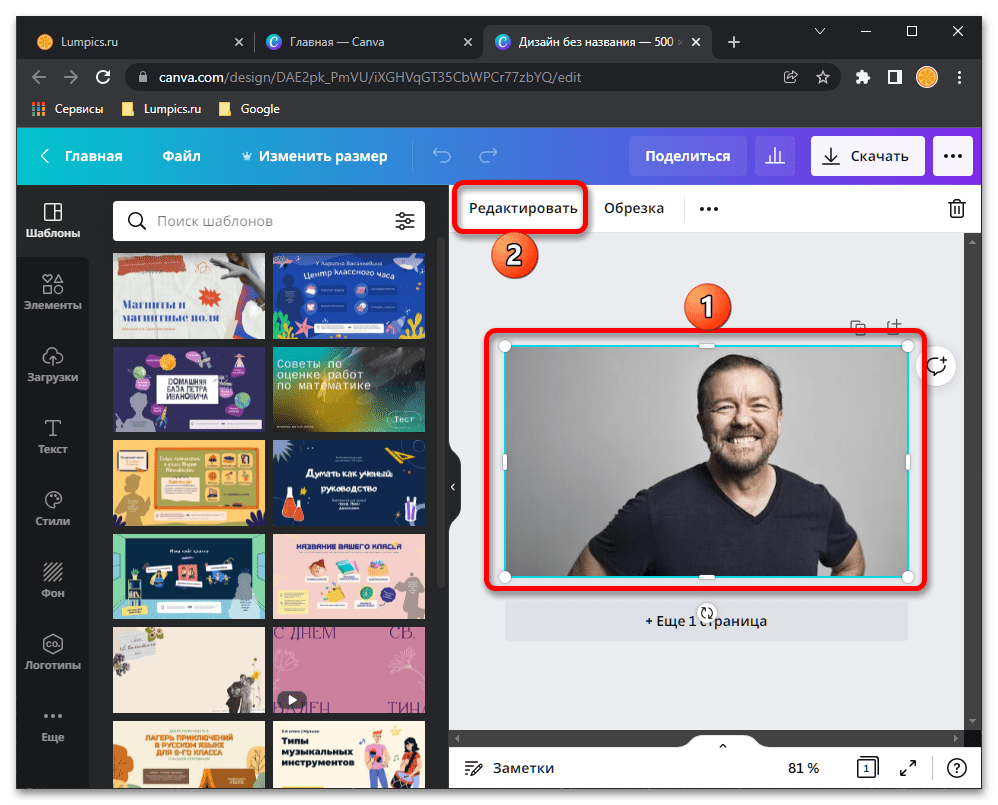Image resolution: width=998 pixels, height=805 pixels.
Task: Open the Styles palette panel
Action: 53,508
